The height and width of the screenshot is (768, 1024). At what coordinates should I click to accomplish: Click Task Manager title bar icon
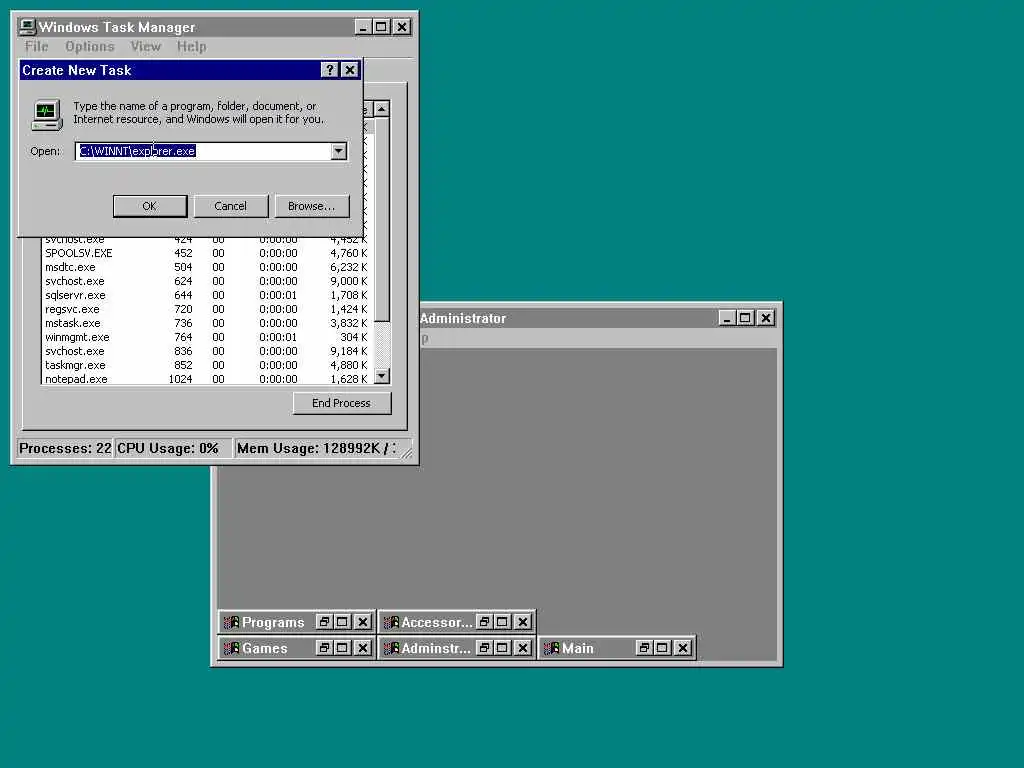click(27, 26)
